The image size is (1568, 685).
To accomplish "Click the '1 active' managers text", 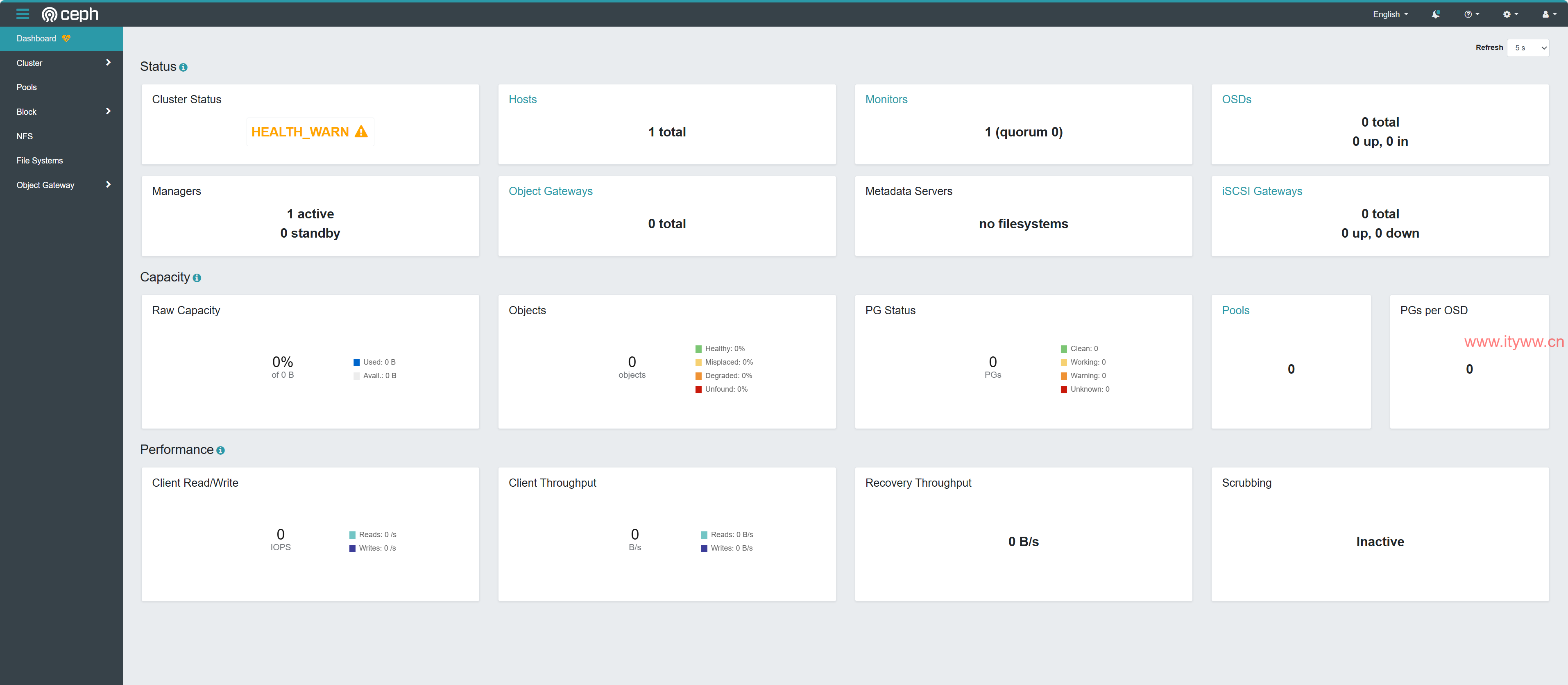I will coord(310,214).
